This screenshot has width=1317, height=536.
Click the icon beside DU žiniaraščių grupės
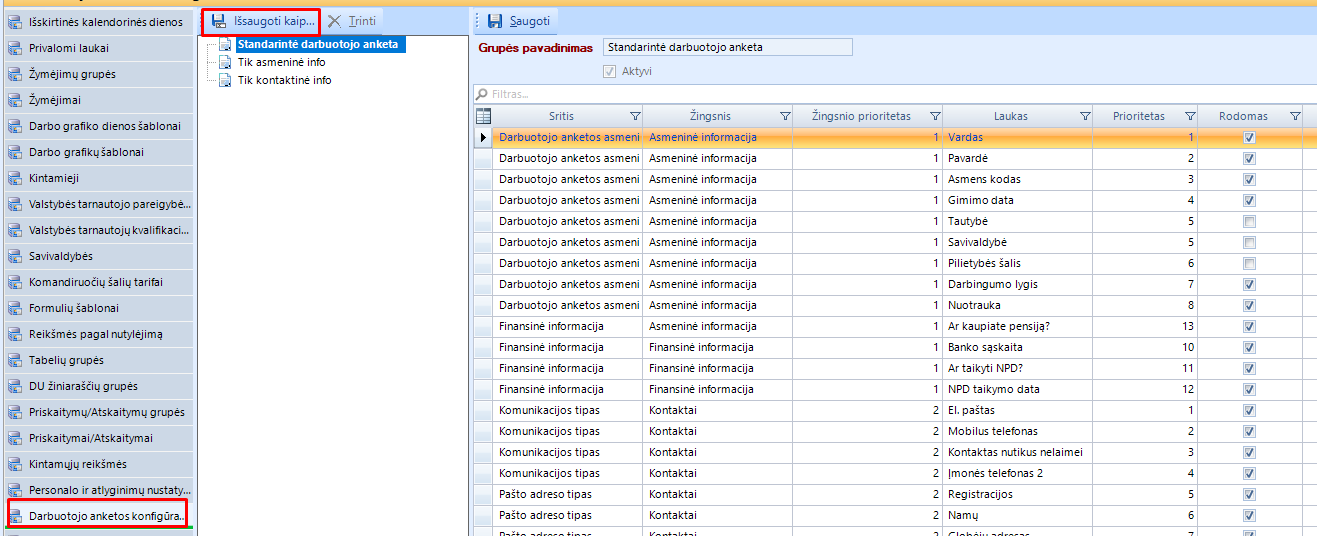(15, 386)
